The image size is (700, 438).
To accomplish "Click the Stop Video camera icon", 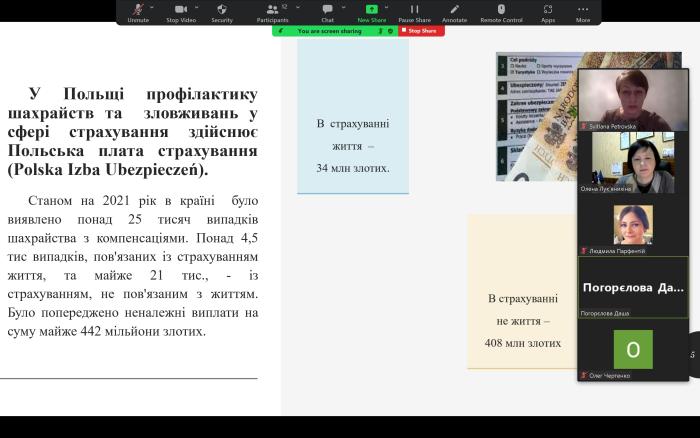I will tap(180, 9).
